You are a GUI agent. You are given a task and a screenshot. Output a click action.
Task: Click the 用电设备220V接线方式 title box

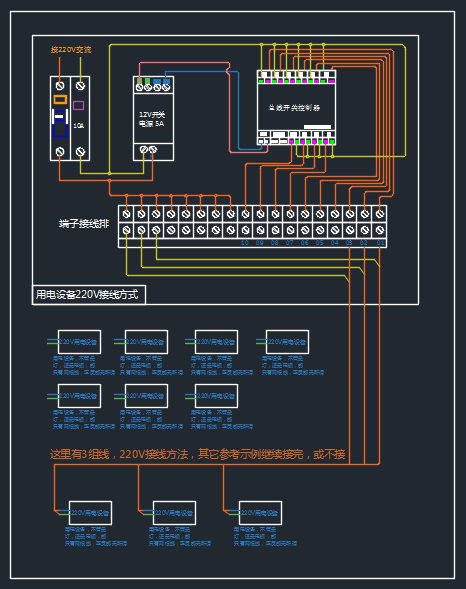(89, 294)
